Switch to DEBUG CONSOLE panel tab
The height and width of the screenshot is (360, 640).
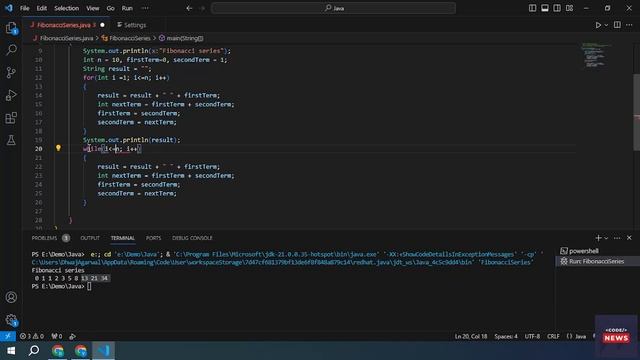pyautogui.click(x=192, y=238)
